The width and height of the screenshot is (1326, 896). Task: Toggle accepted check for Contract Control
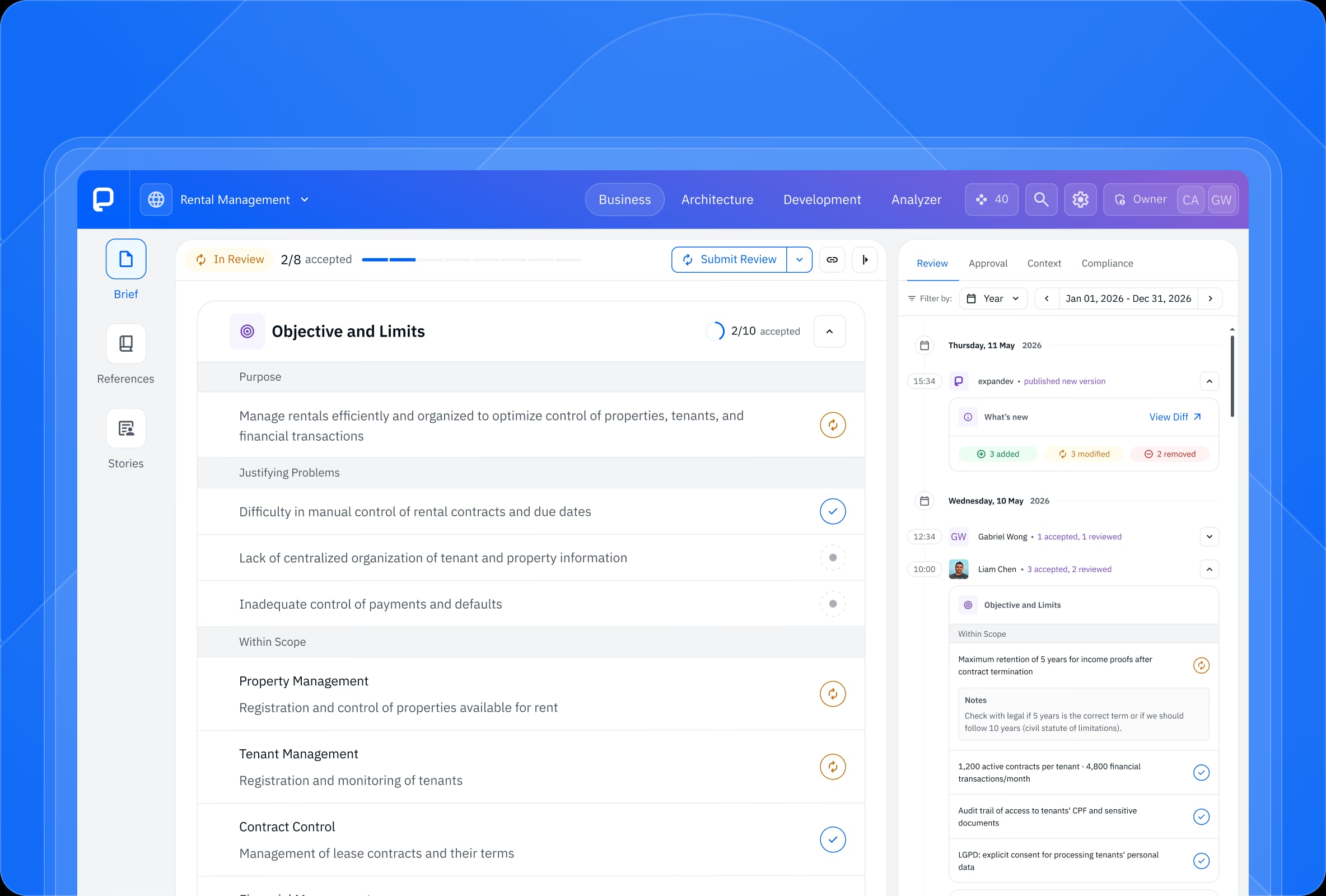[833, 839]
